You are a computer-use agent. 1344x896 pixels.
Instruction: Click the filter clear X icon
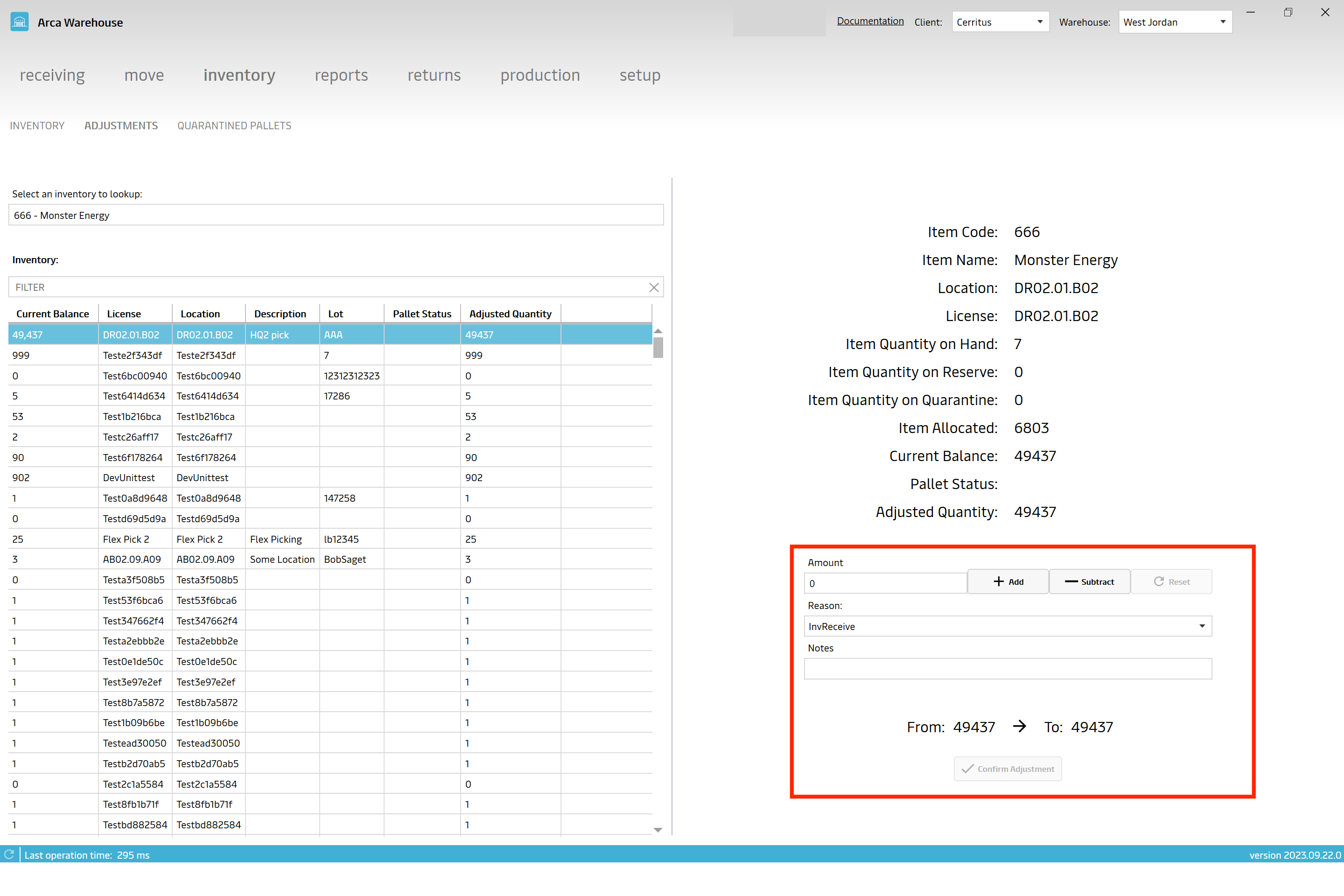654,287
